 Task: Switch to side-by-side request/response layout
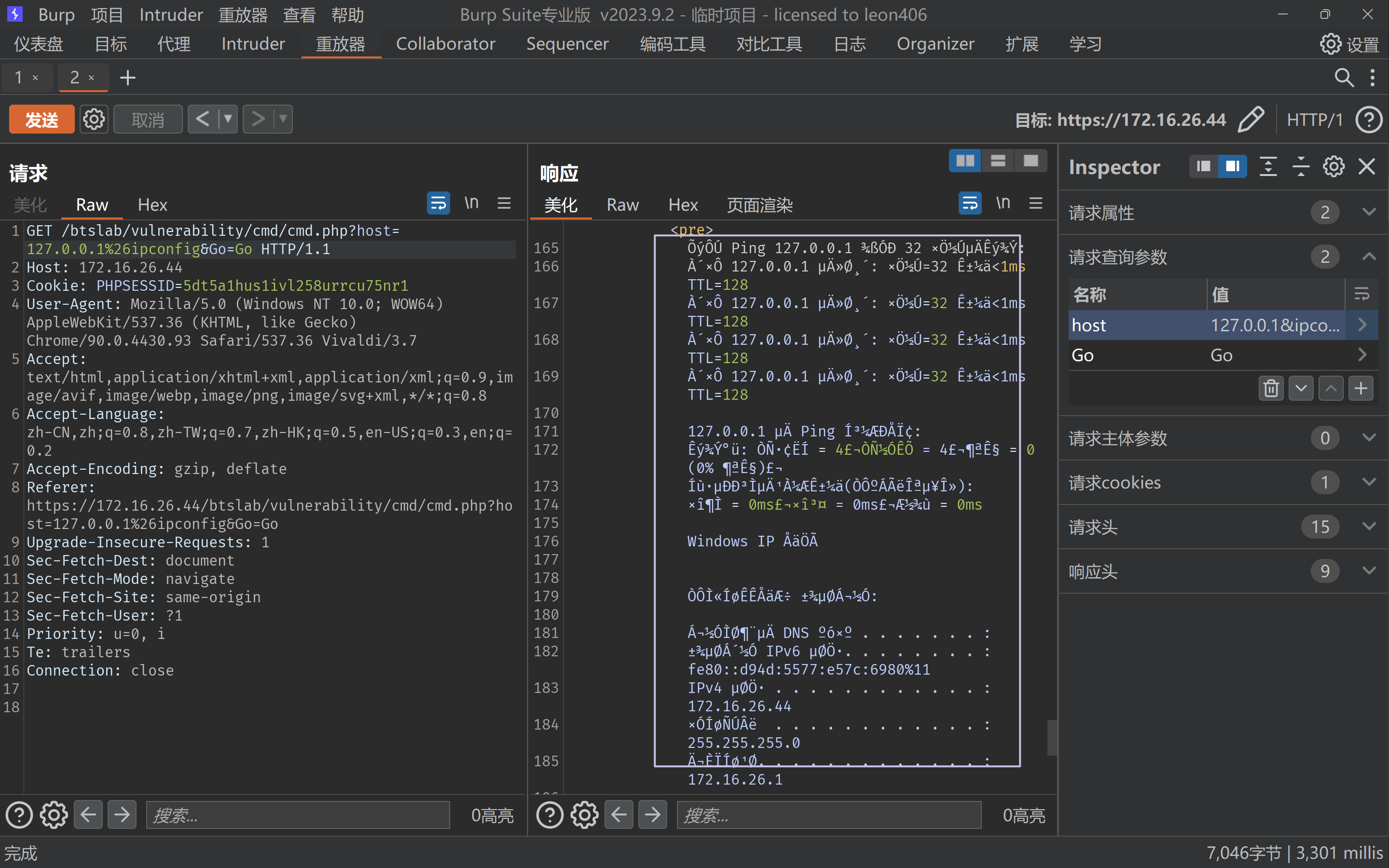[964, 162]
